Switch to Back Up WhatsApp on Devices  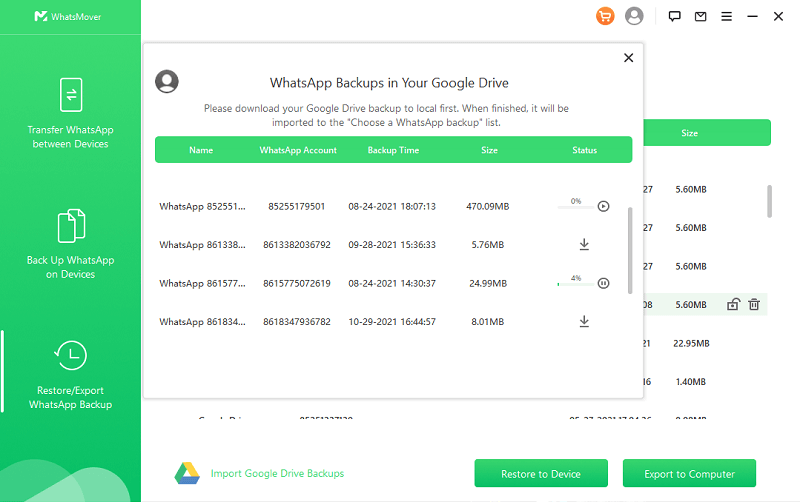(x=70, y=243)
